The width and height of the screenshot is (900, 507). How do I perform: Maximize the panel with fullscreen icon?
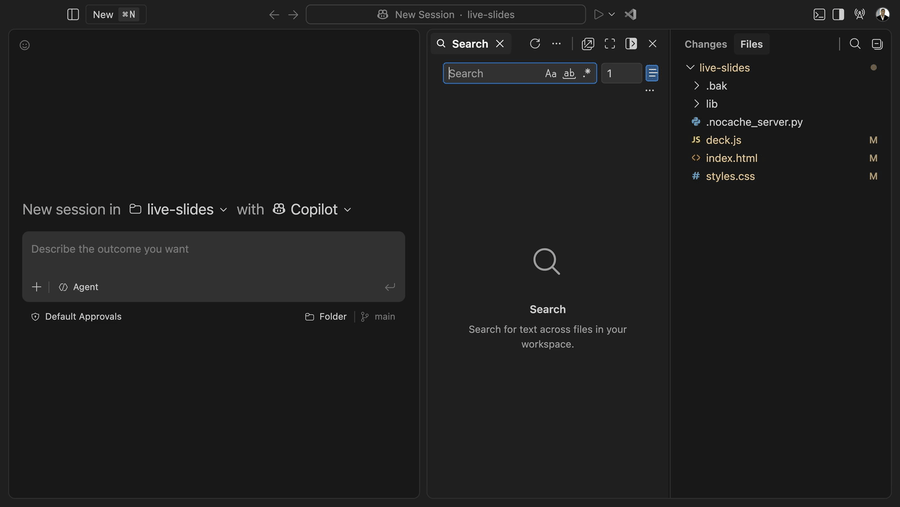pos(610,44)
